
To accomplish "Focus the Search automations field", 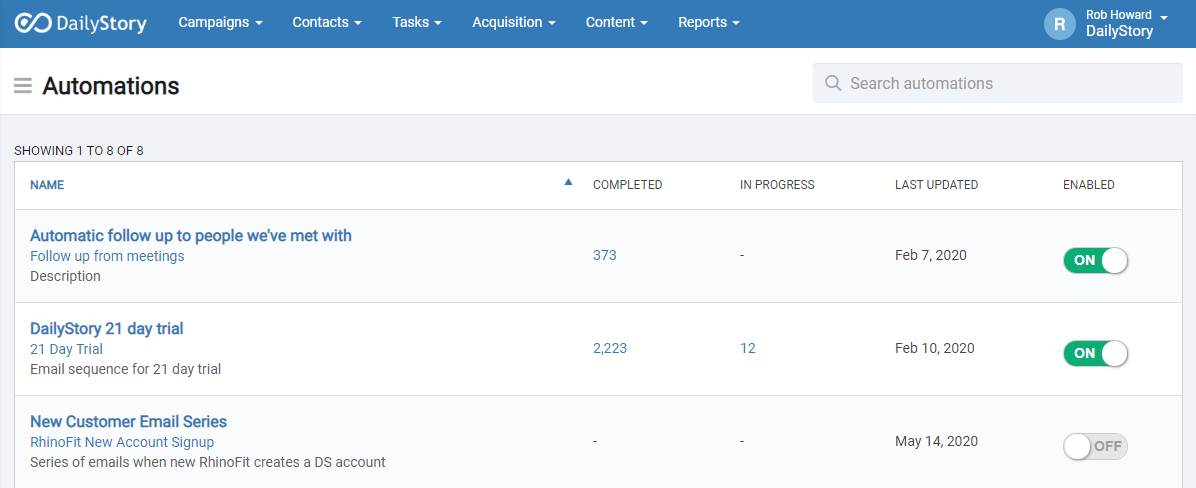I will point(998,83).
